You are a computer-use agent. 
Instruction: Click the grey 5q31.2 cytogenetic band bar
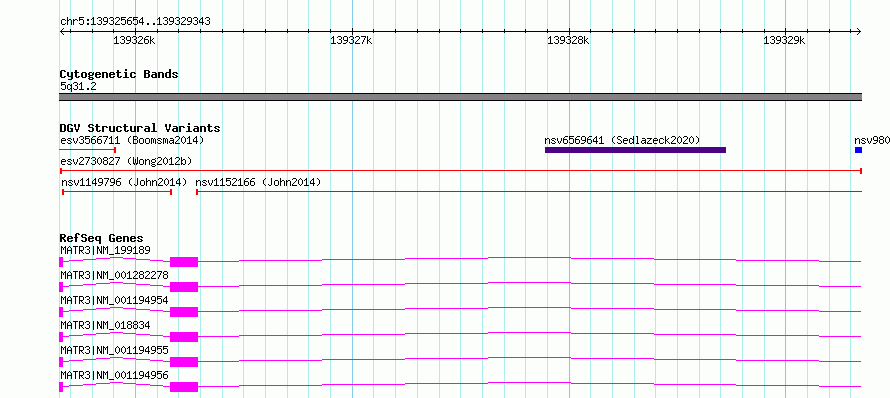(x=460, y=97)
